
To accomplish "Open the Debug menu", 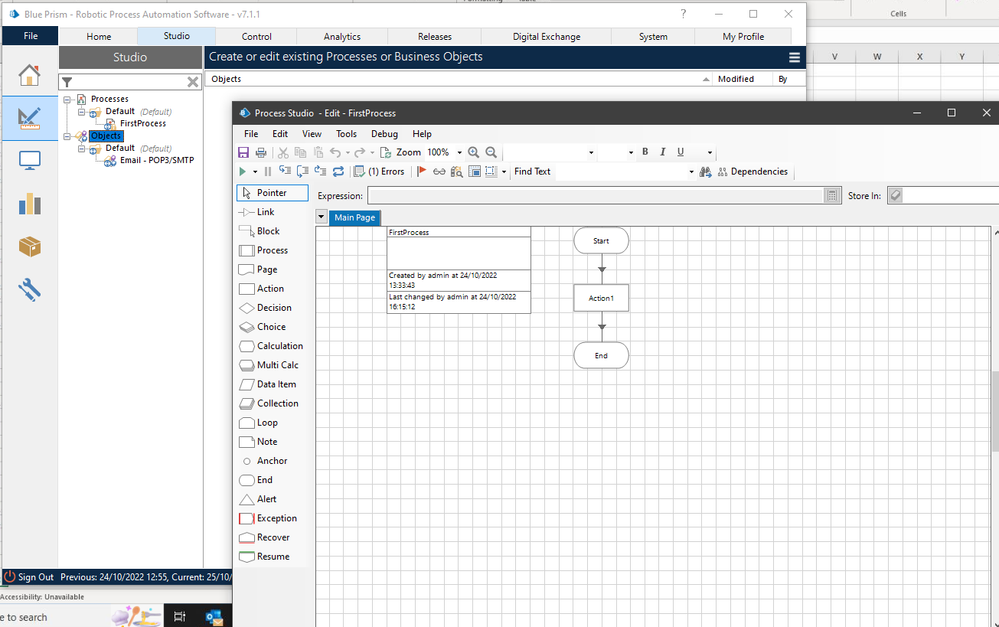I will [384, 134].
